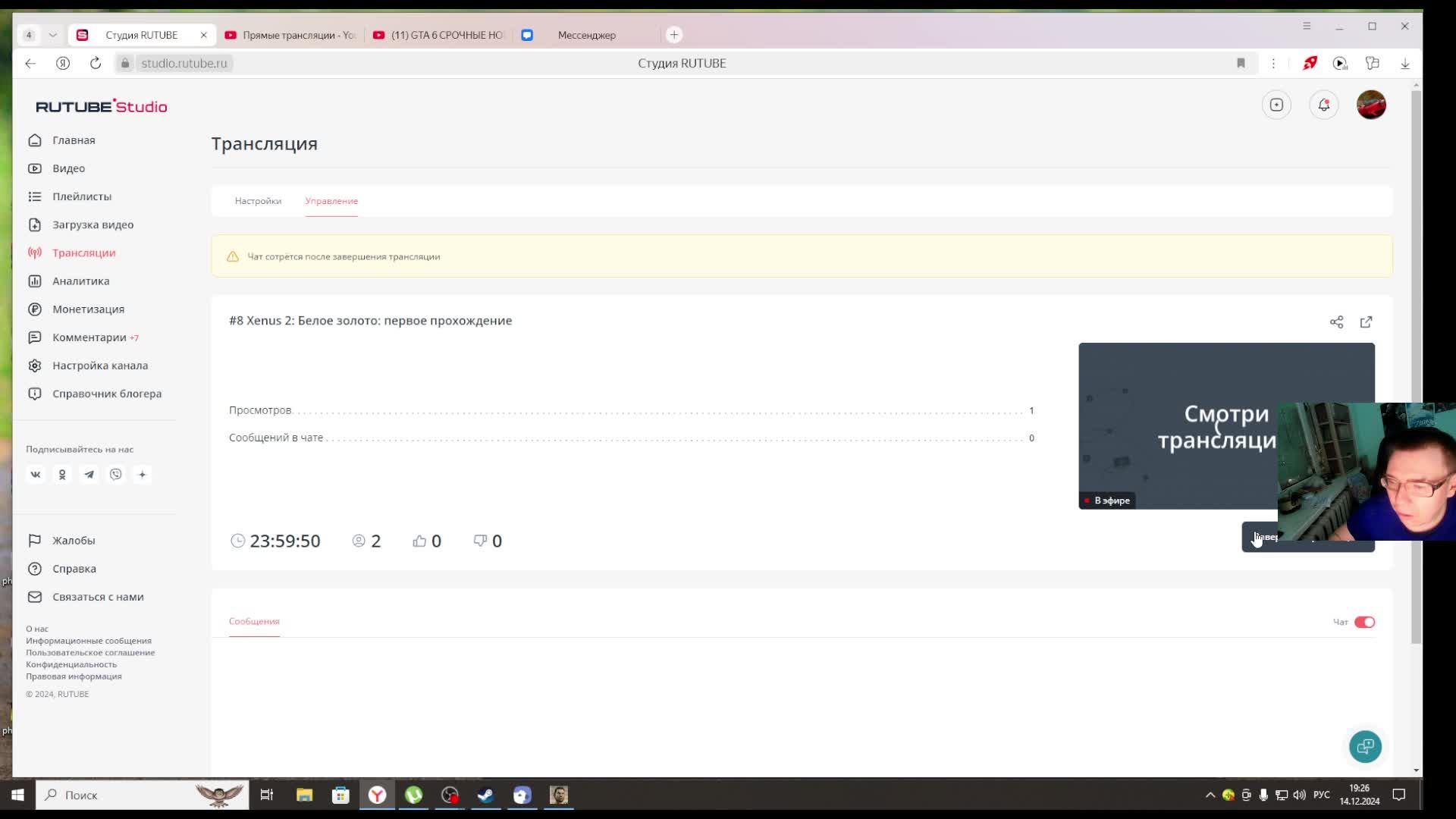The height and width of the screenshot is (819, 1456).
Task: Click the Odnoklassniki social icon
Action: point(62,475)
